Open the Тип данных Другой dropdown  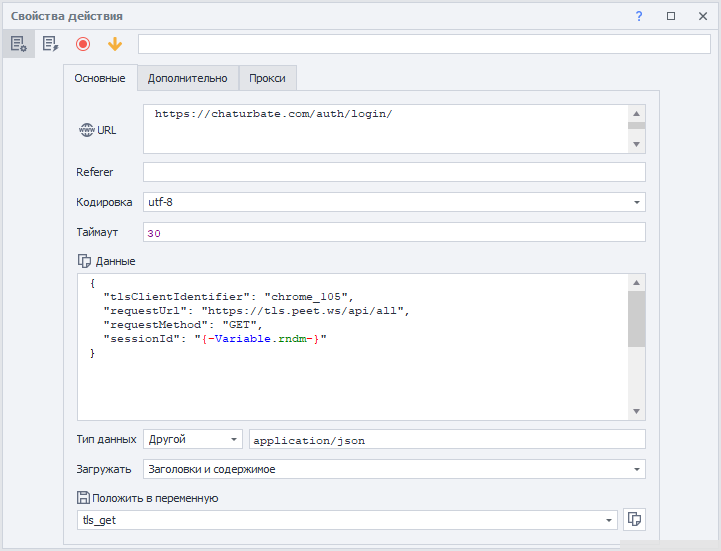coord(233,439)
